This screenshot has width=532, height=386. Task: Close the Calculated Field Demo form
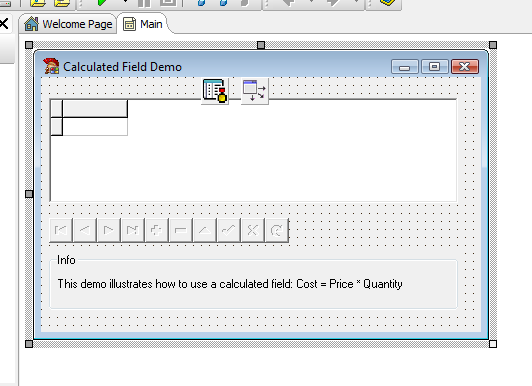[x=465, y=66]
